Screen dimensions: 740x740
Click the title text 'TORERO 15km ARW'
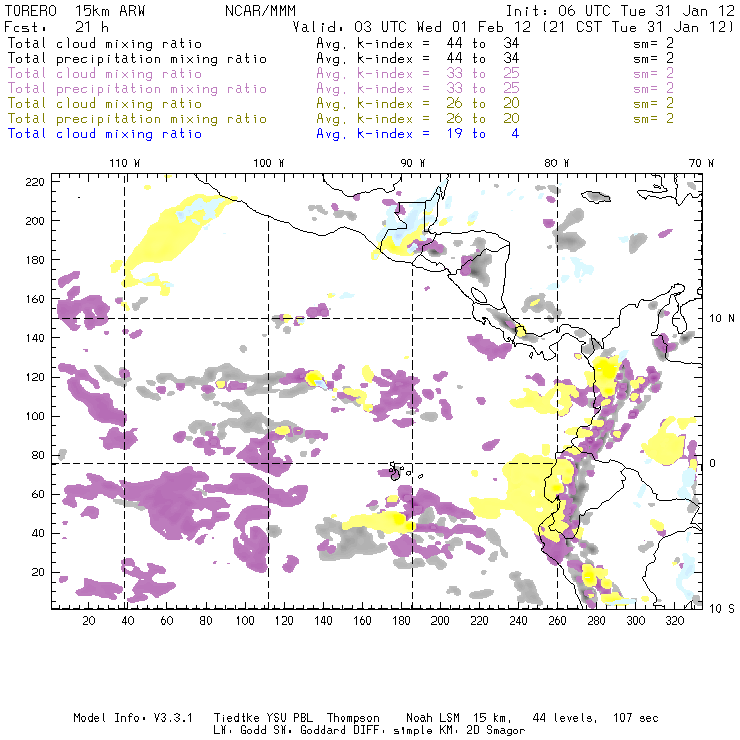click(x=75, y=10)
